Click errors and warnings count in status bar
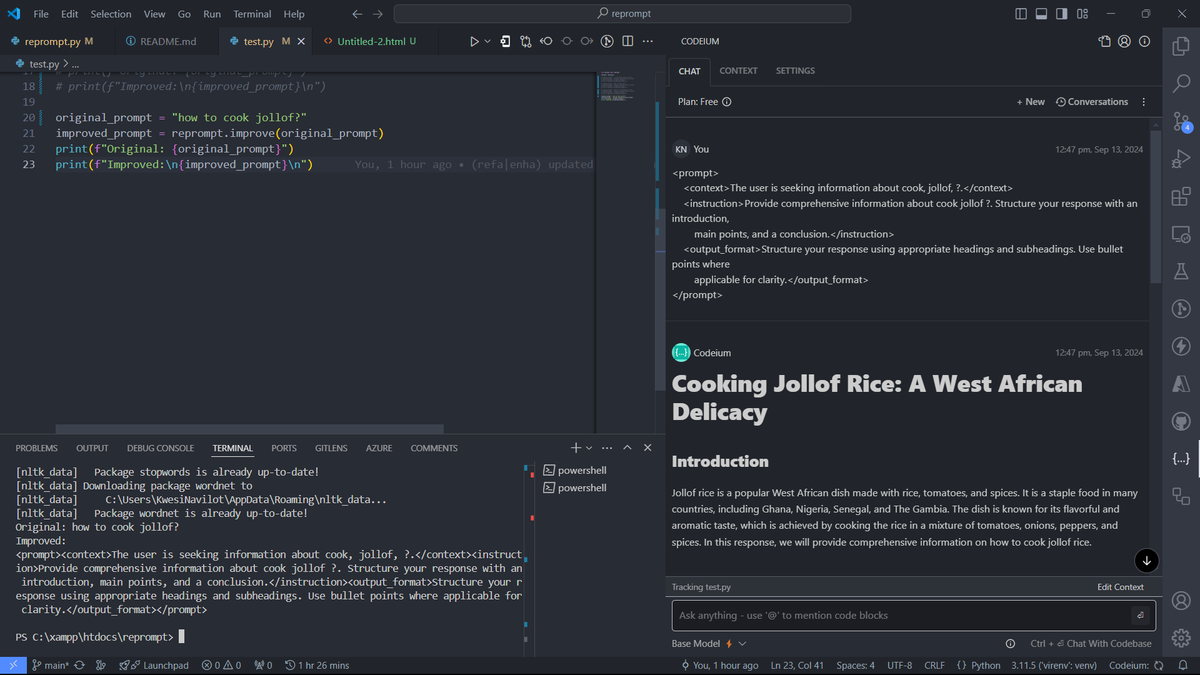Screen dimensions: 1200x675 [x=221, y=665]
